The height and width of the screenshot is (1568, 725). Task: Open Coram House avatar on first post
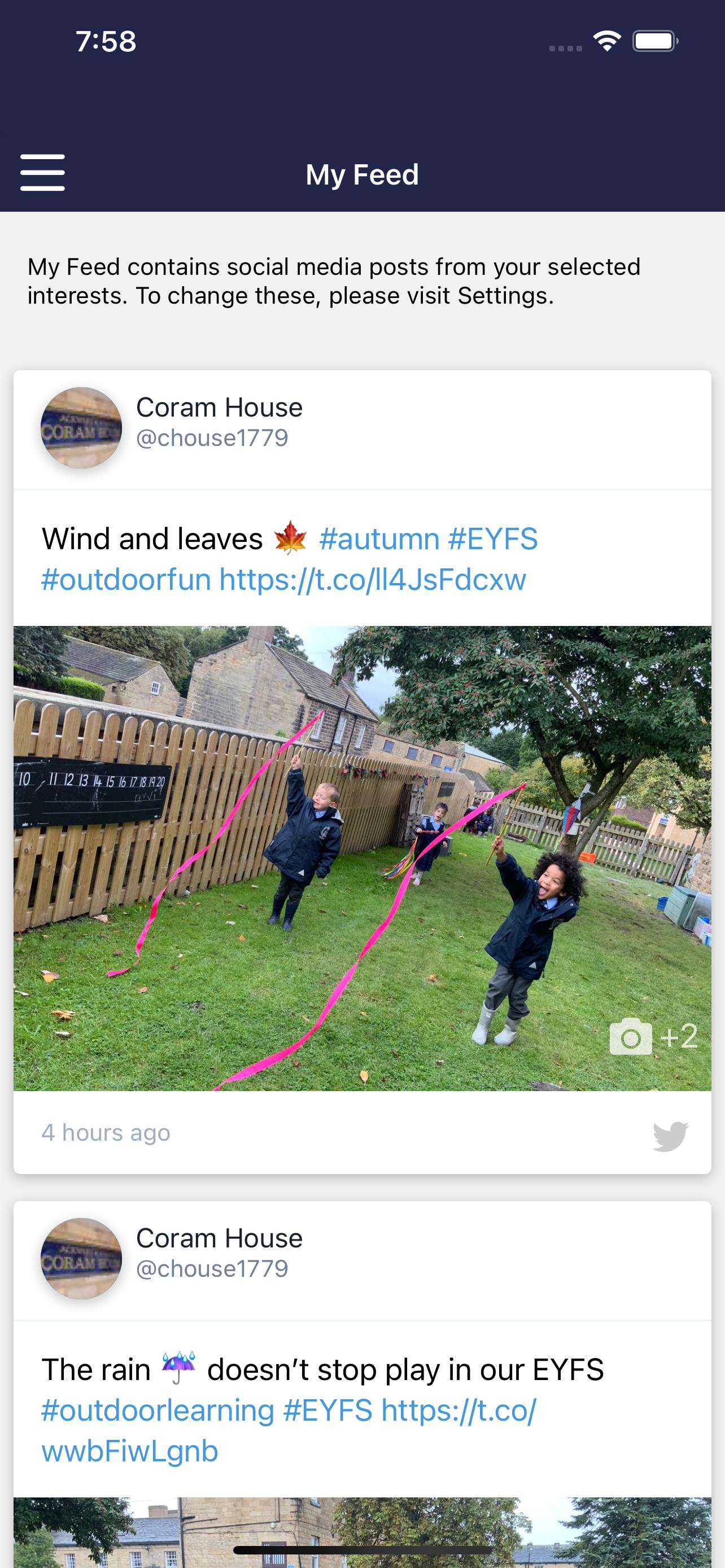[x=81, y=428]
